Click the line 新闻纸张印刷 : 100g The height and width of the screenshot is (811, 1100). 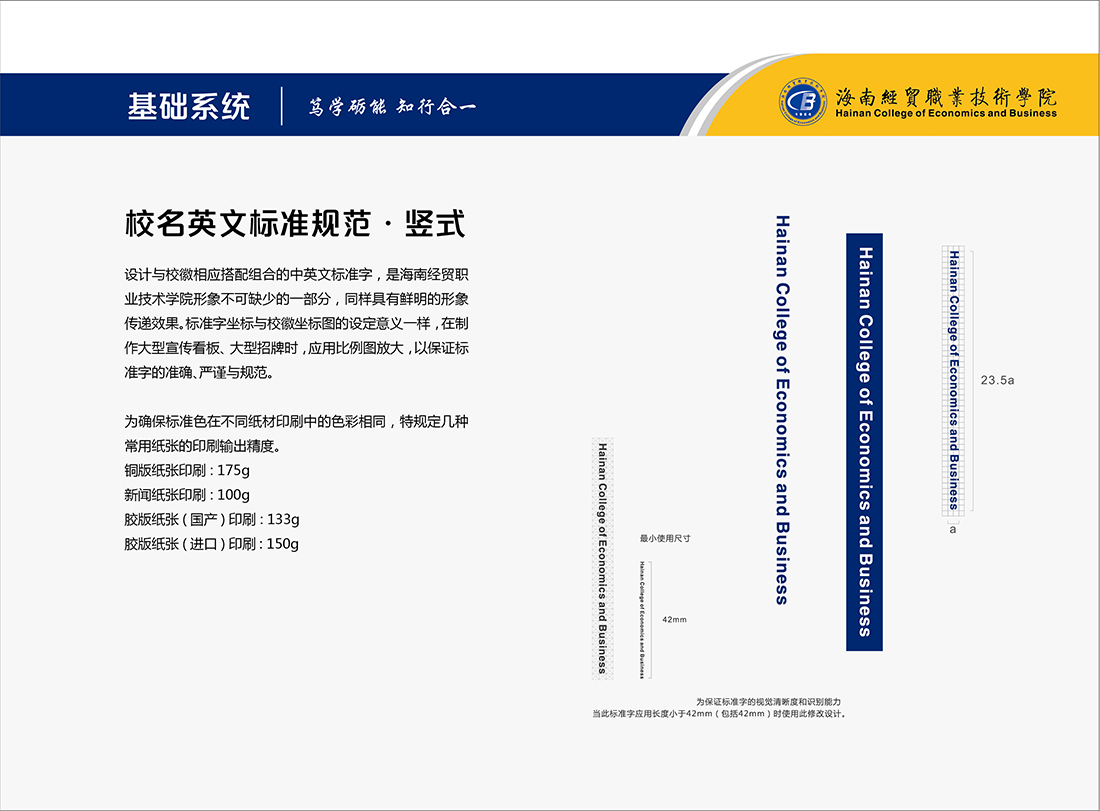click(x=187, y=495)
